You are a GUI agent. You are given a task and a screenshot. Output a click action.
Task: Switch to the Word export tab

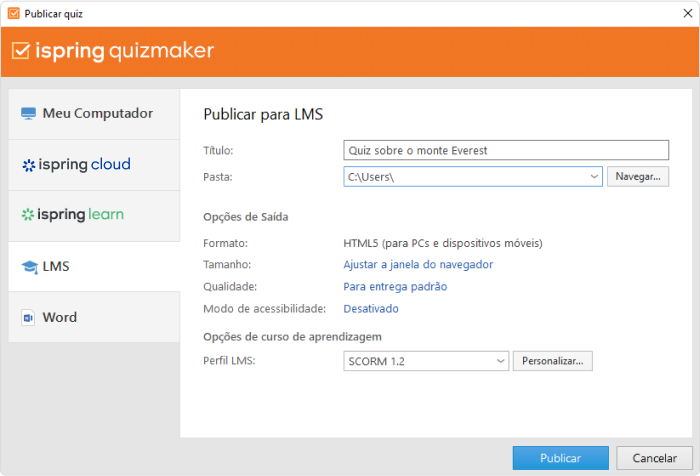pyautogui.click(x=94, y=317)
